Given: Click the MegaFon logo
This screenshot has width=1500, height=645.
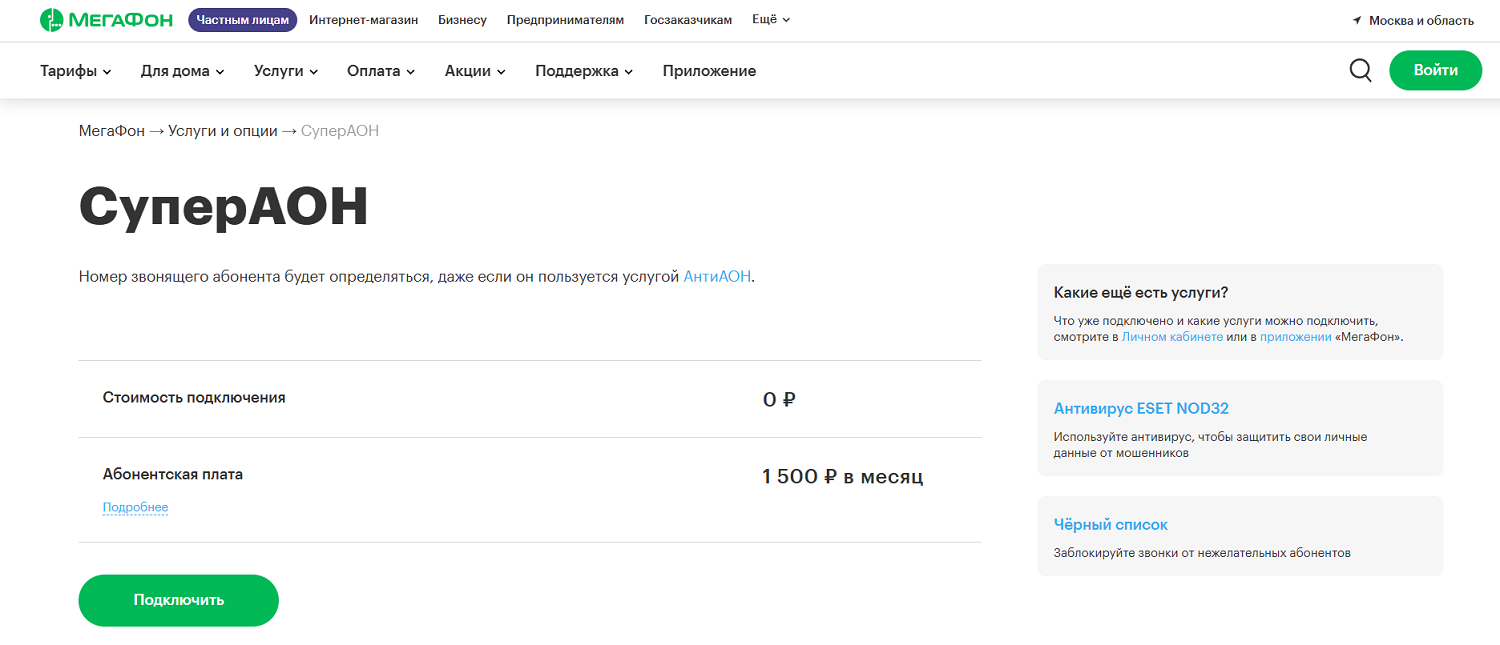Looking at the screenshot, I should pos(106,20).
